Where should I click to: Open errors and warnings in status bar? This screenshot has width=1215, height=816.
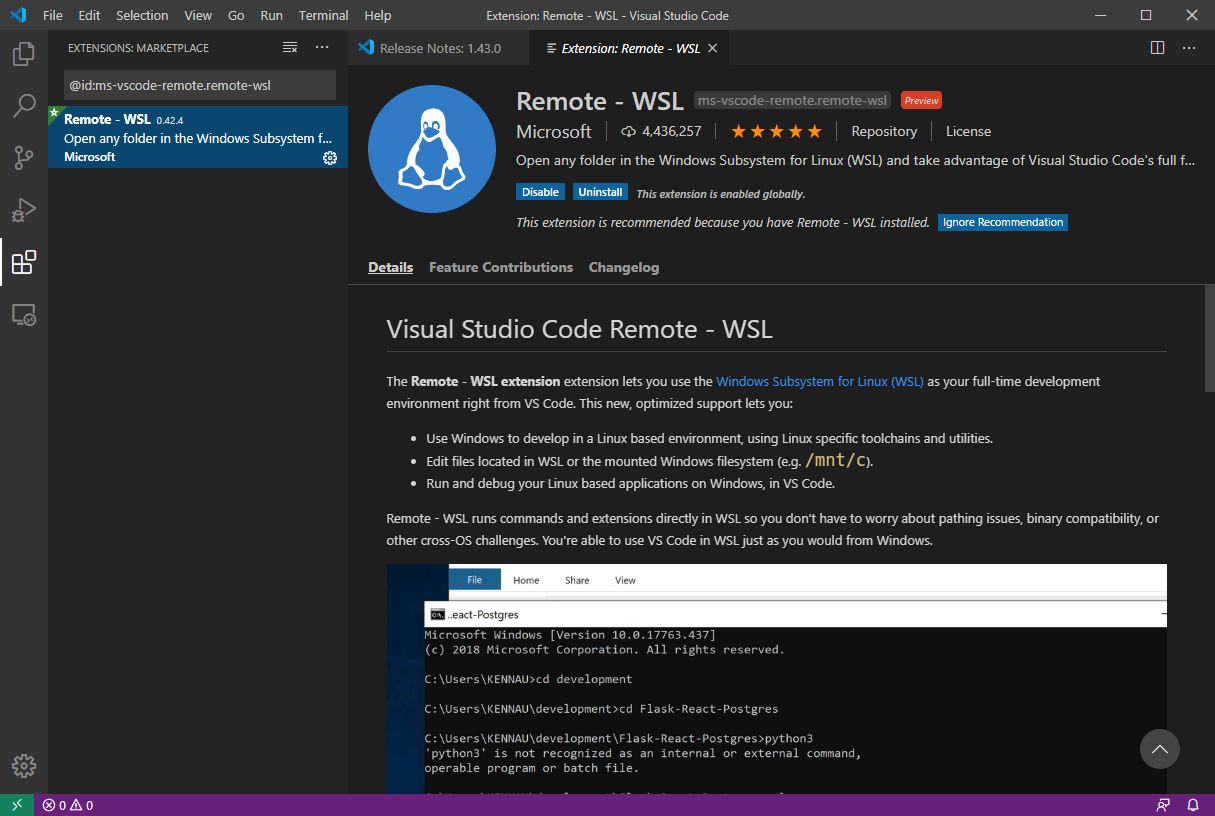68,805
